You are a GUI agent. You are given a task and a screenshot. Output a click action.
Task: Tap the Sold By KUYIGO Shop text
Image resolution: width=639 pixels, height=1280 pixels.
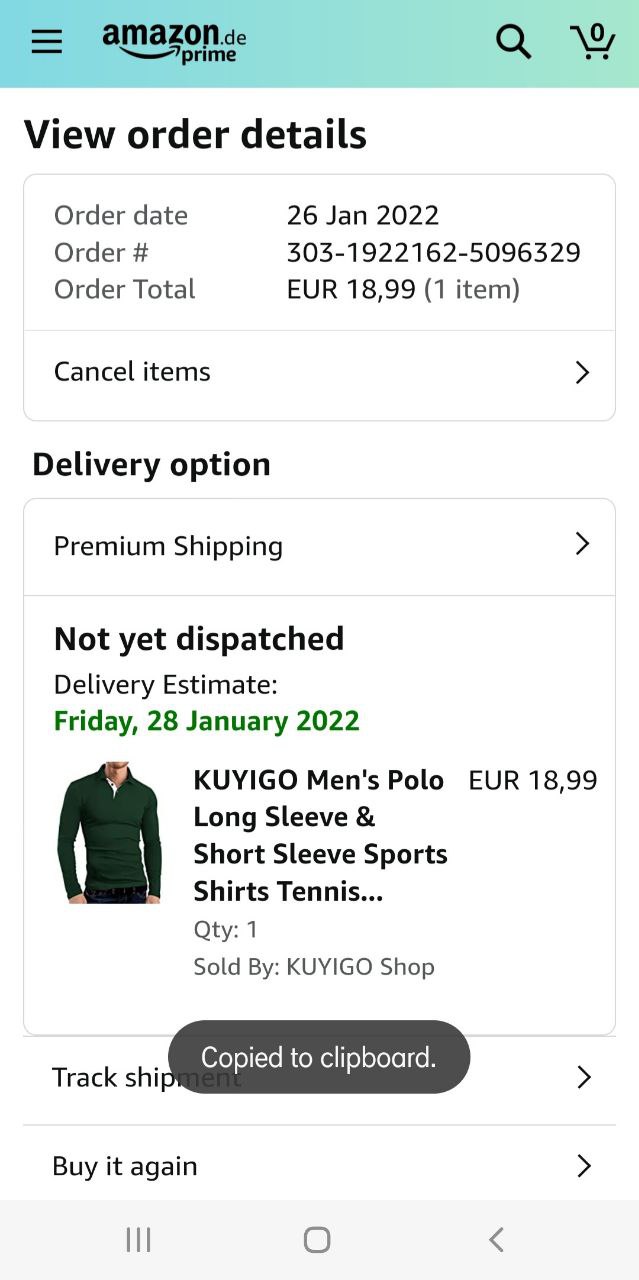pos(314,967)
